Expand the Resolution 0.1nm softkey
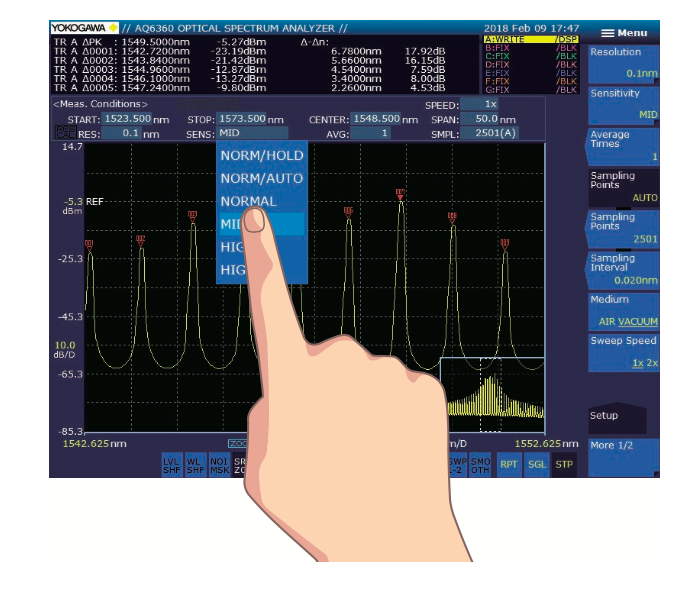The height and width of the screenshot is (596, 696). coord(623,63)
